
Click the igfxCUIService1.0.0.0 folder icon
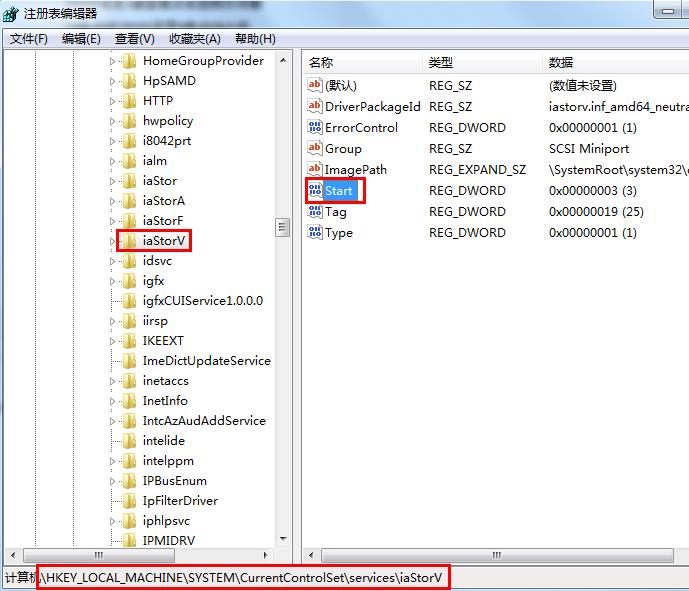coord(129,301)
